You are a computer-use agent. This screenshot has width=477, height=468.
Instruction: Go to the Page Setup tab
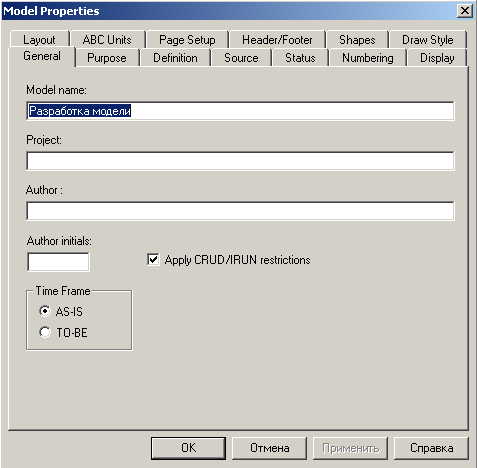(187, 40)
